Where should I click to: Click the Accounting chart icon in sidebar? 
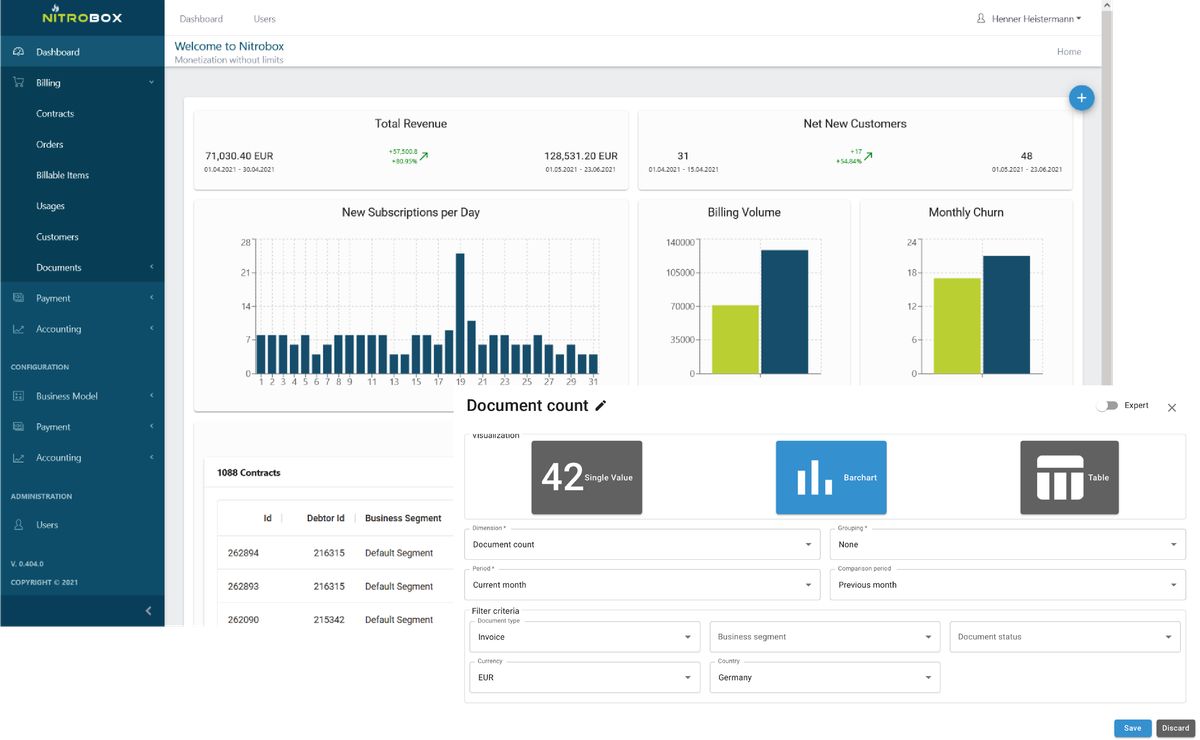[17, 328]
